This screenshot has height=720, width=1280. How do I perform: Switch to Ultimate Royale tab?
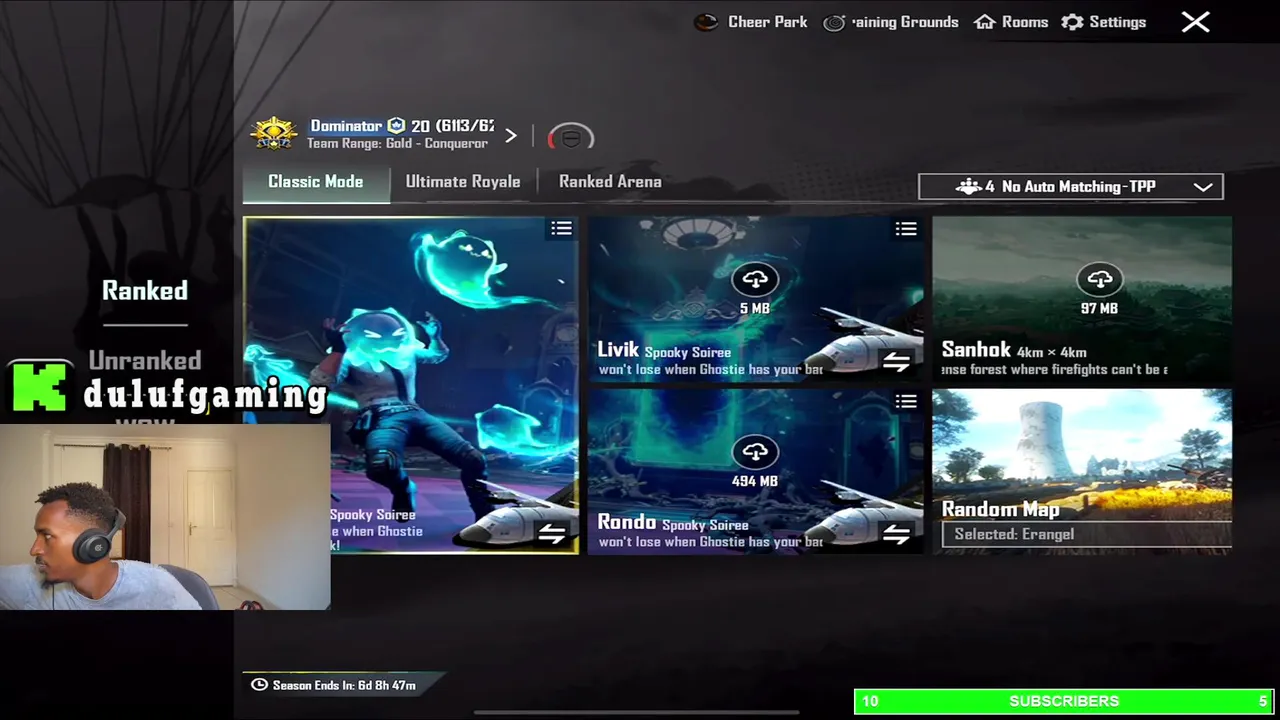(x=462, y=182)
